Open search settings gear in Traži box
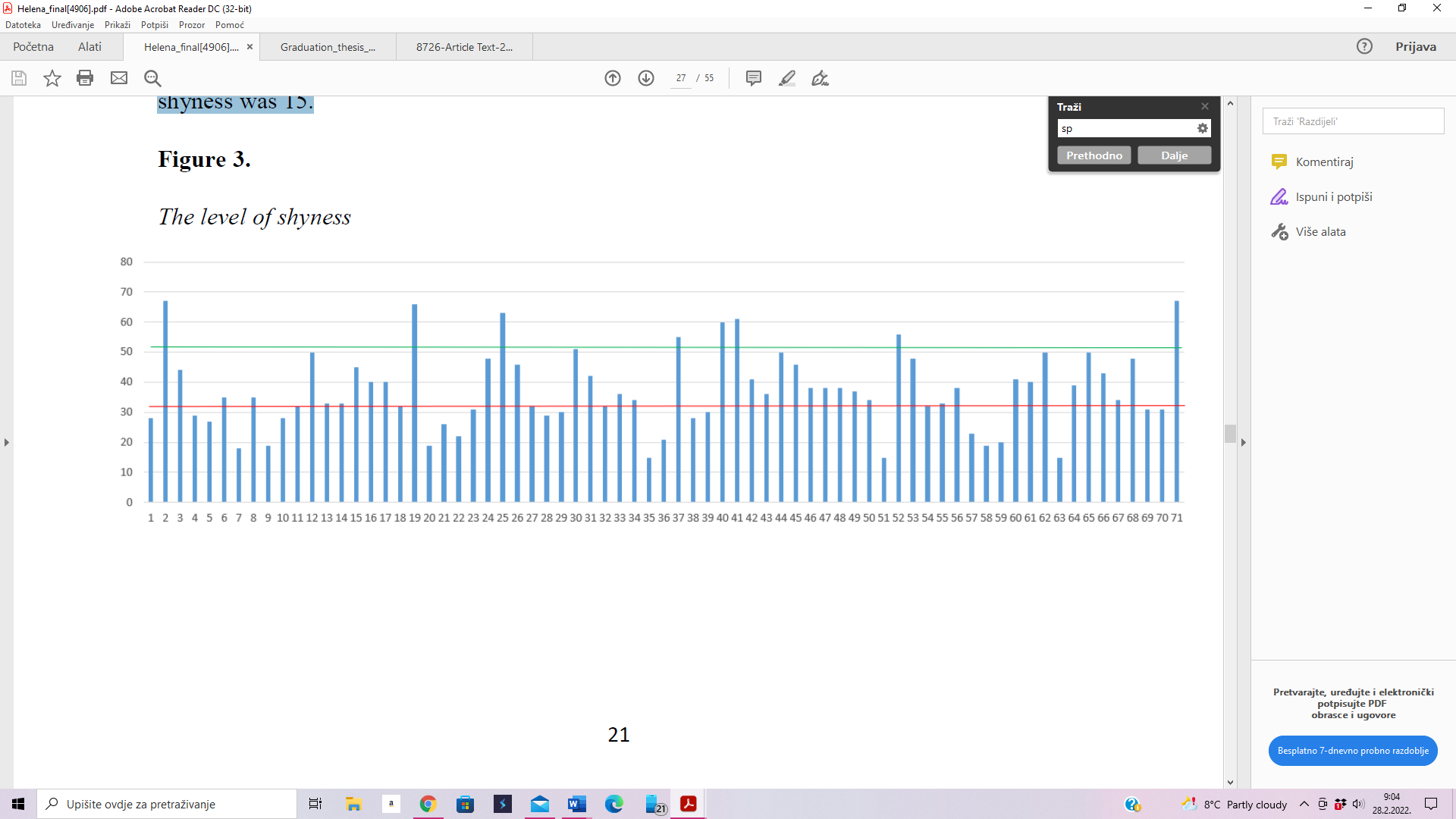The width and height of the screenshot is (1456, 819). click(1202, 128)
